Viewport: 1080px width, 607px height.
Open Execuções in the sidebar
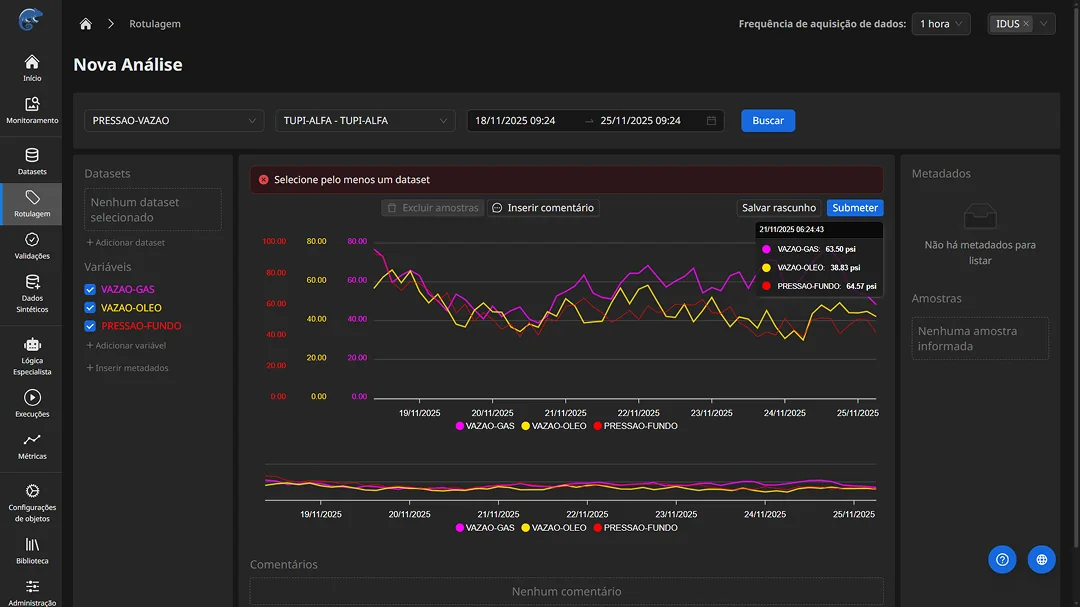32,404
